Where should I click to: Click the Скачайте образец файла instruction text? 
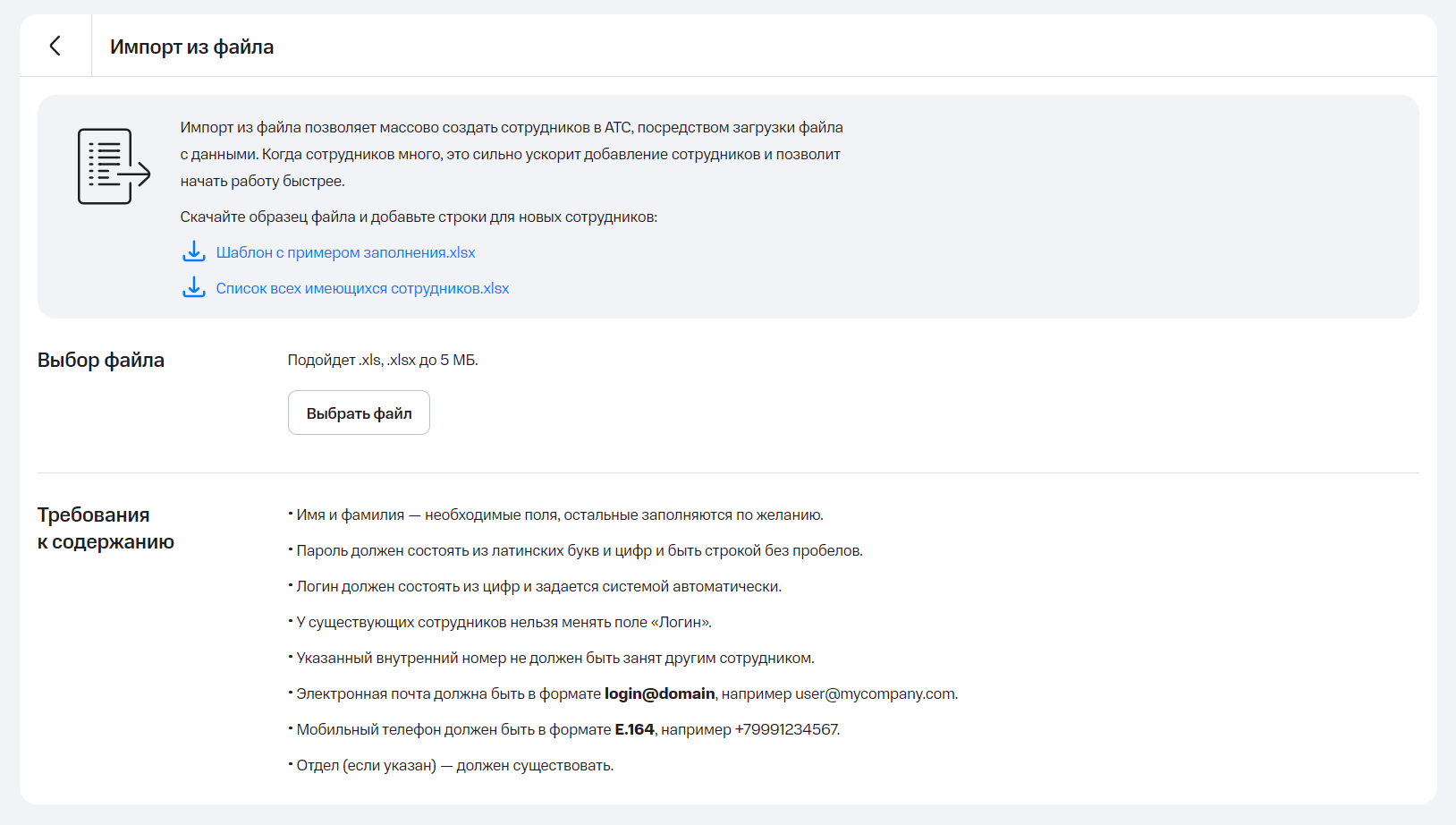tap(419, 217)
